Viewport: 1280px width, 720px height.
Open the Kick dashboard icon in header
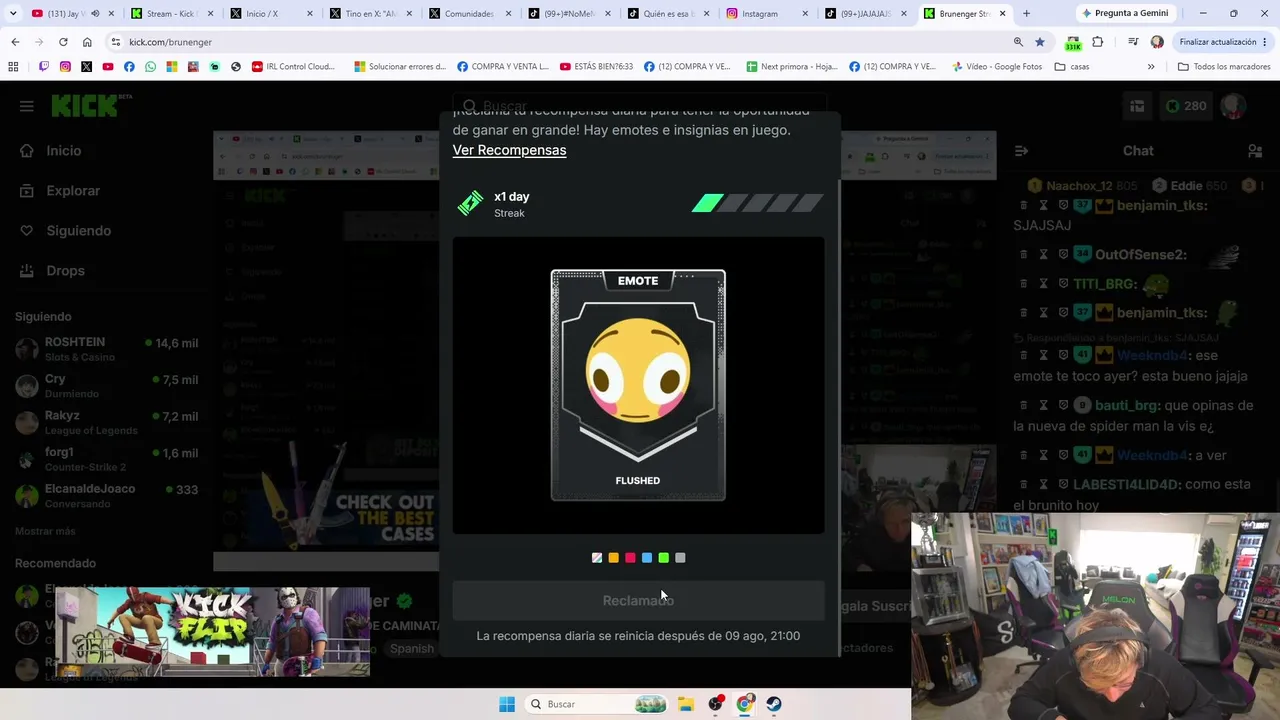click(x=1137, y=106)
